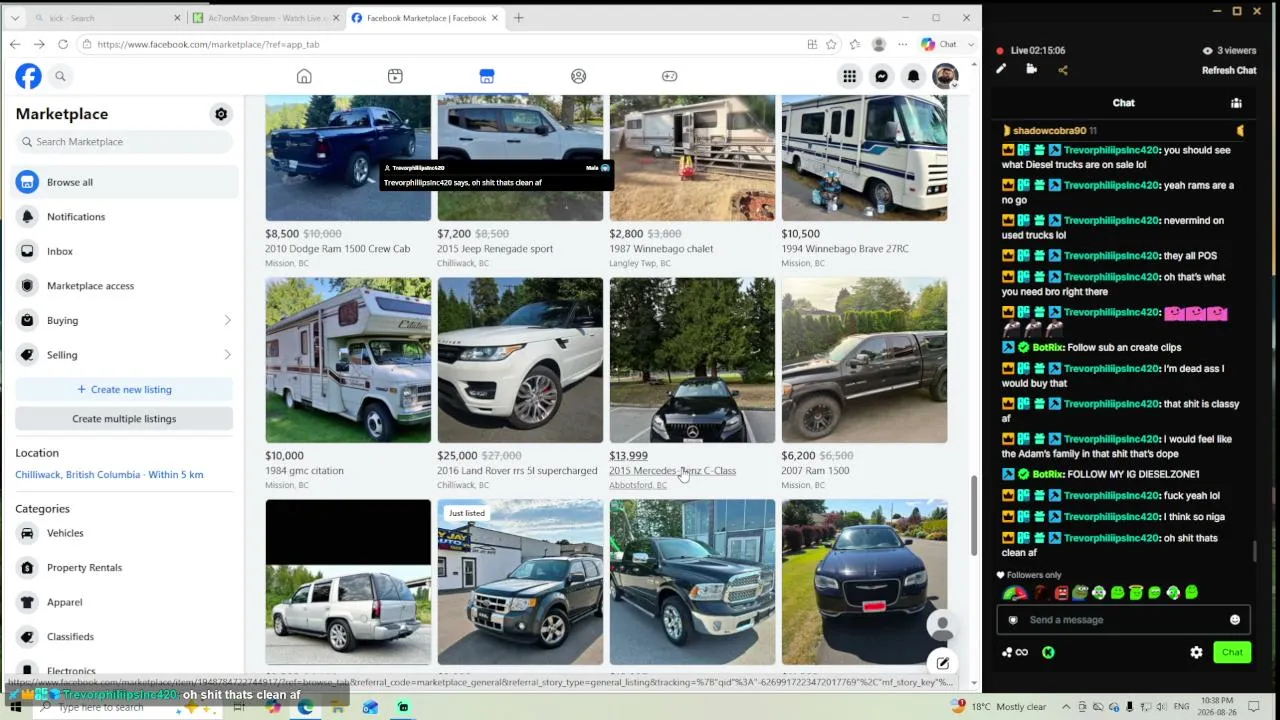Open the 2007 Ram 1500 listing title

[x=815, y=471]
